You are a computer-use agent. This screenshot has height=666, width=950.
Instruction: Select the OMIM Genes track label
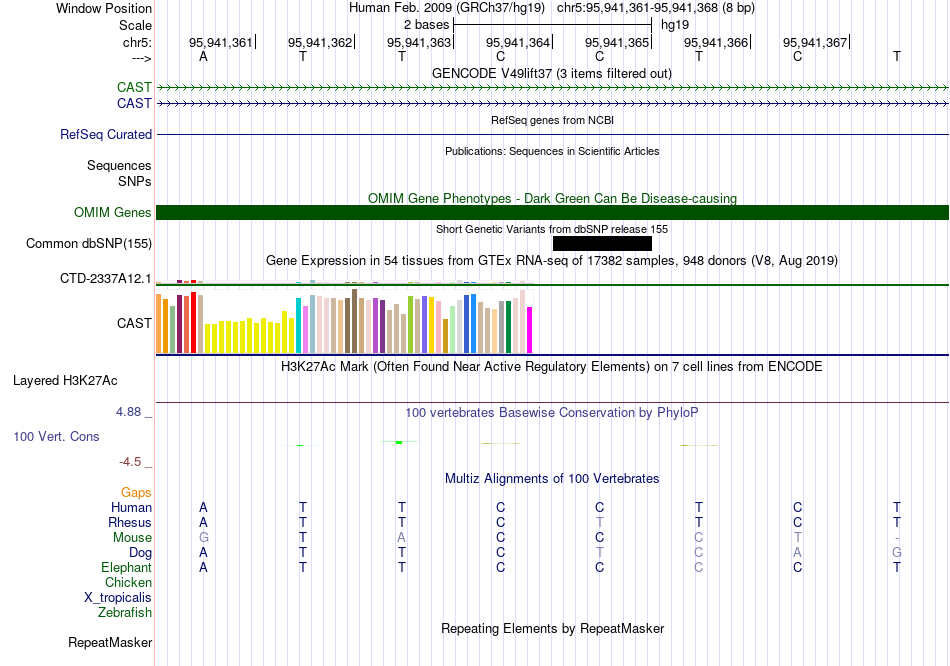(x=112, y=212)
